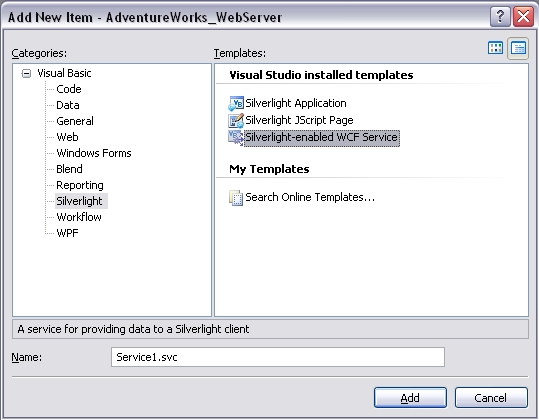539x420 pixels.
Task: Switch templates view to large icons
Action: [x=495, y=48]
